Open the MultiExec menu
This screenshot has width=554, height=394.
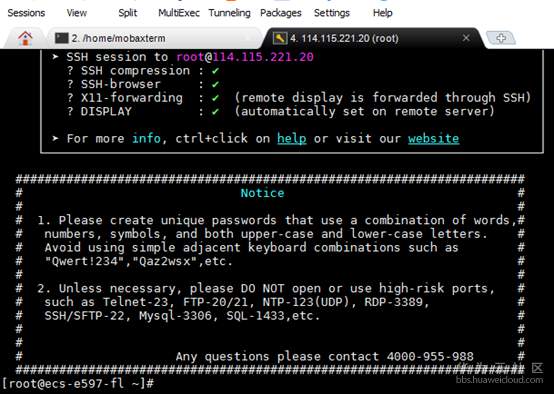coord(179,13)
